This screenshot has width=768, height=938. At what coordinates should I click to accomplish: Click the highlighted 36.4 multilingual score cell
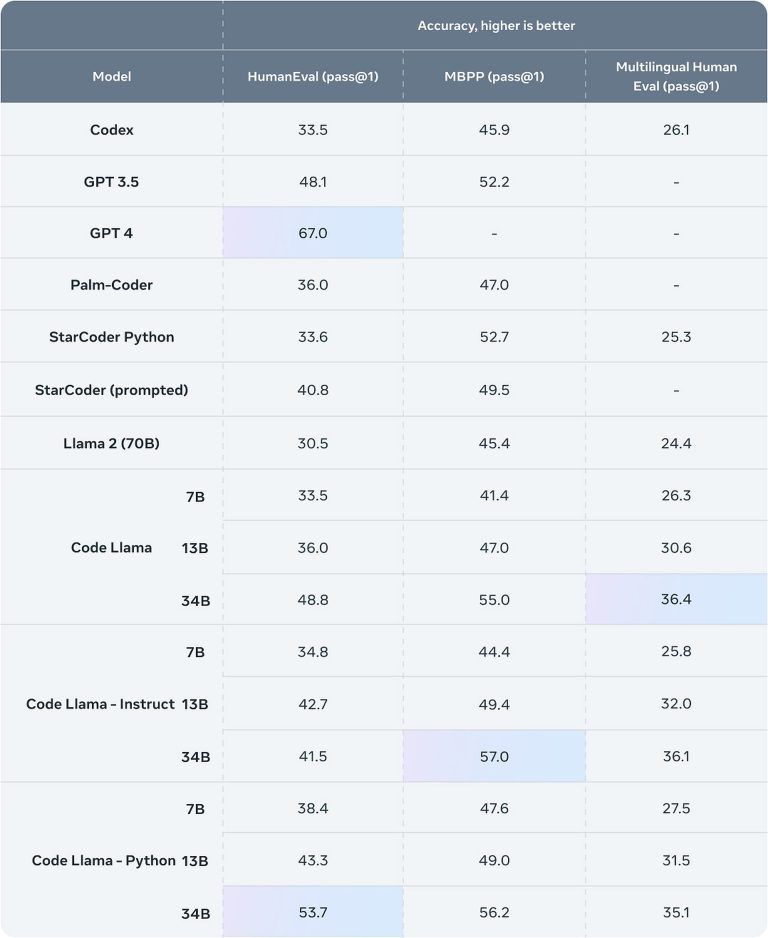(x=676, y=599)
